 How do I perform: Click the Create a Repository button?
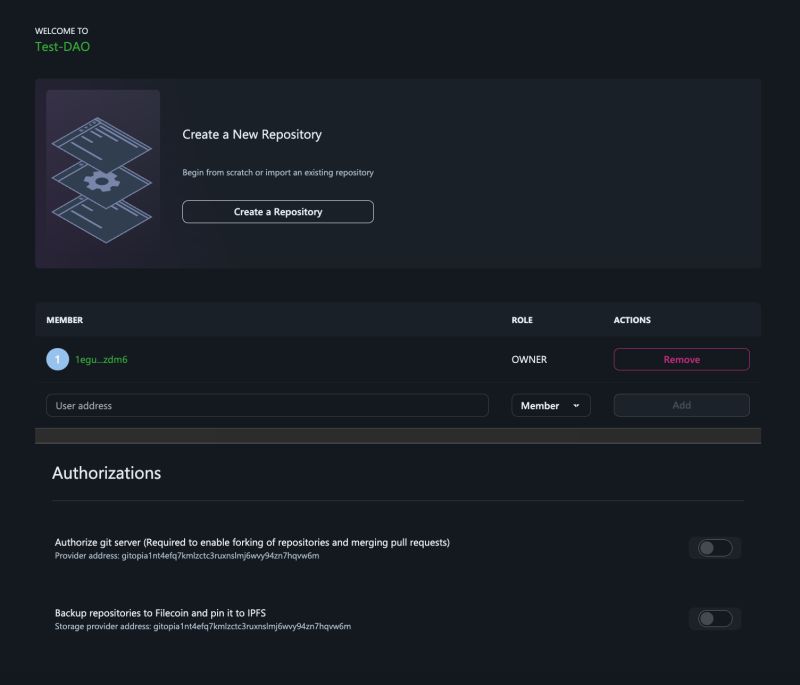pos(277,211)
